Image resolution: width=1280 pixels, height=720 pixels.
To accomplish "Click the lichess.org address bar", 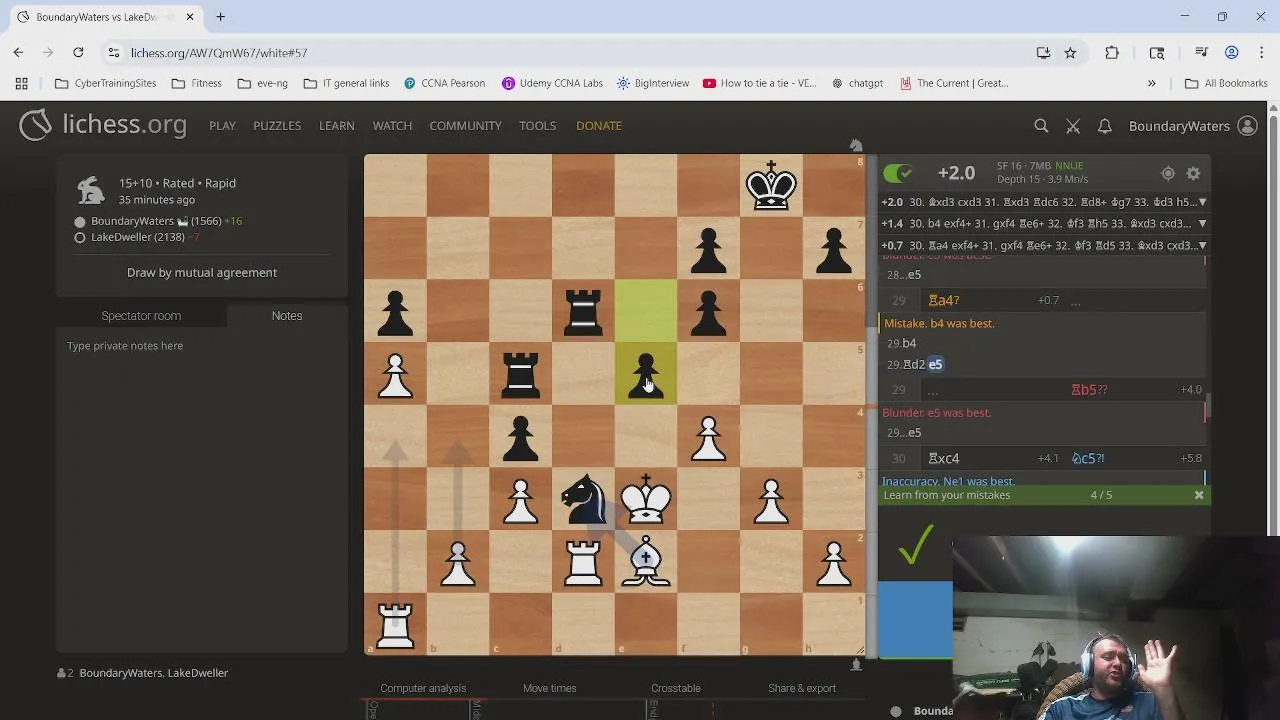I will click(570, 52).
